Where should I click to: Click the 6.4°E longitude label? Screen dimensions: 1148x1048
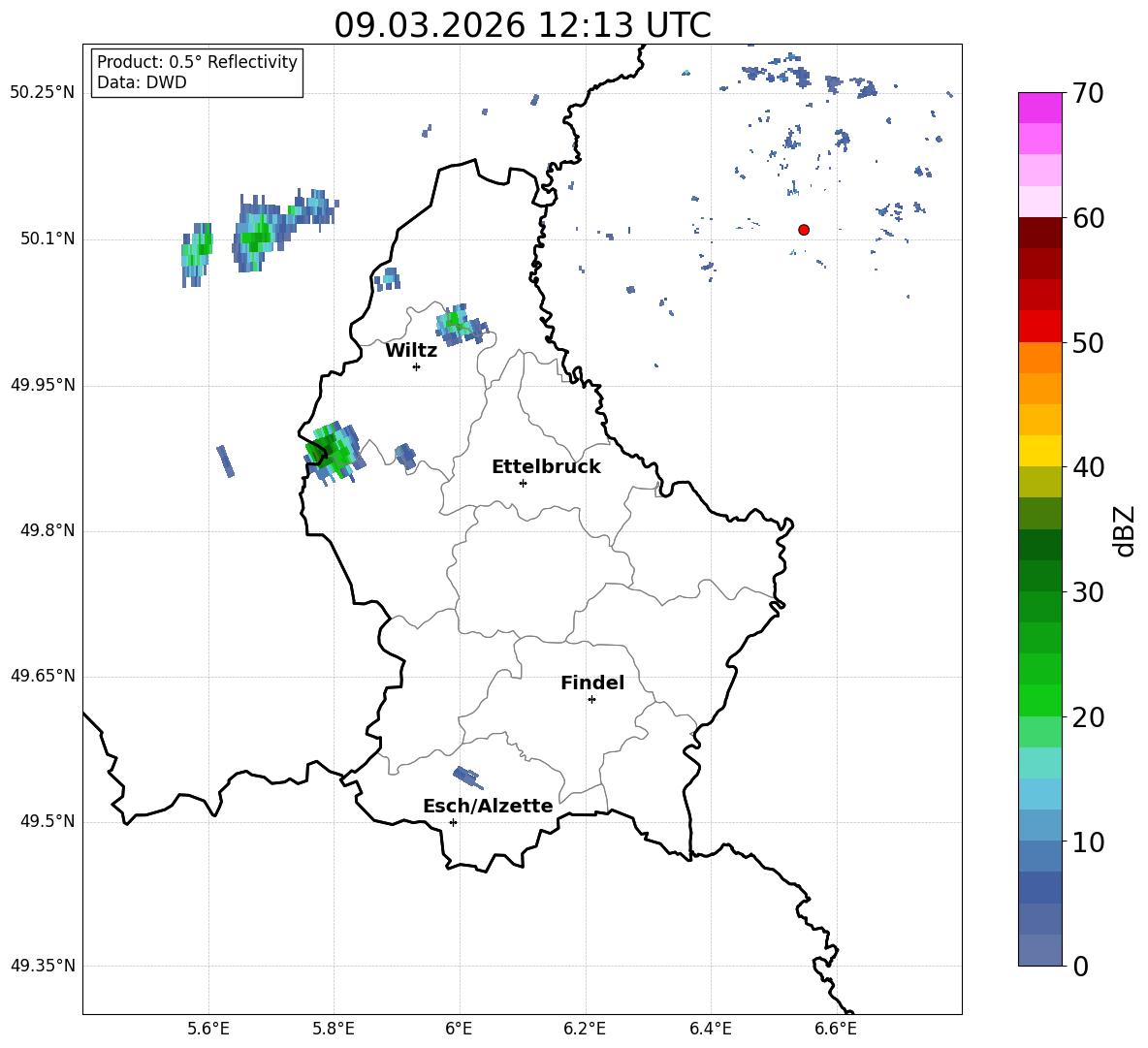coord(710,1029)
